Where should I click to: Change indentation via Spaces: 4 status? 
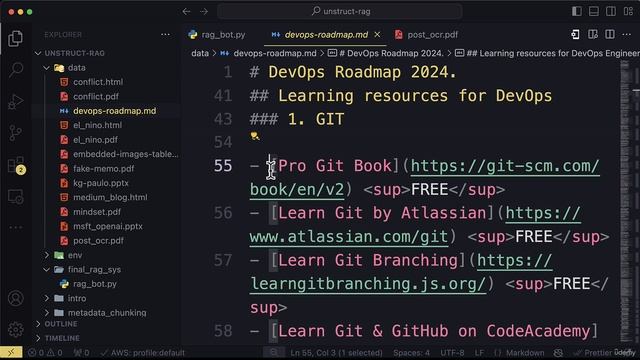pyautogui.click(x=411, y=353)
